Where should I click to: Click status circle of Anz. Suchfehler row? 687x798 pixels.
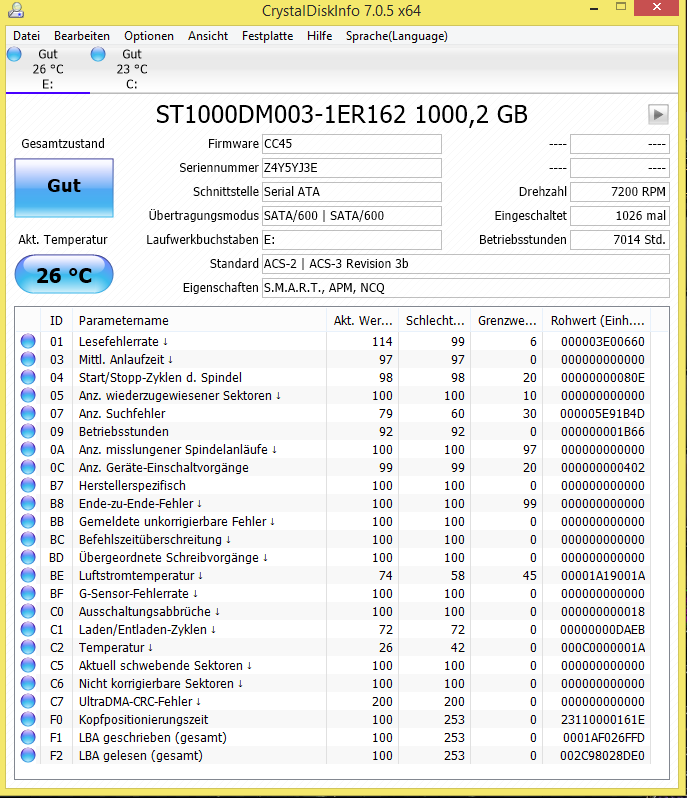(x=28, y=413)
